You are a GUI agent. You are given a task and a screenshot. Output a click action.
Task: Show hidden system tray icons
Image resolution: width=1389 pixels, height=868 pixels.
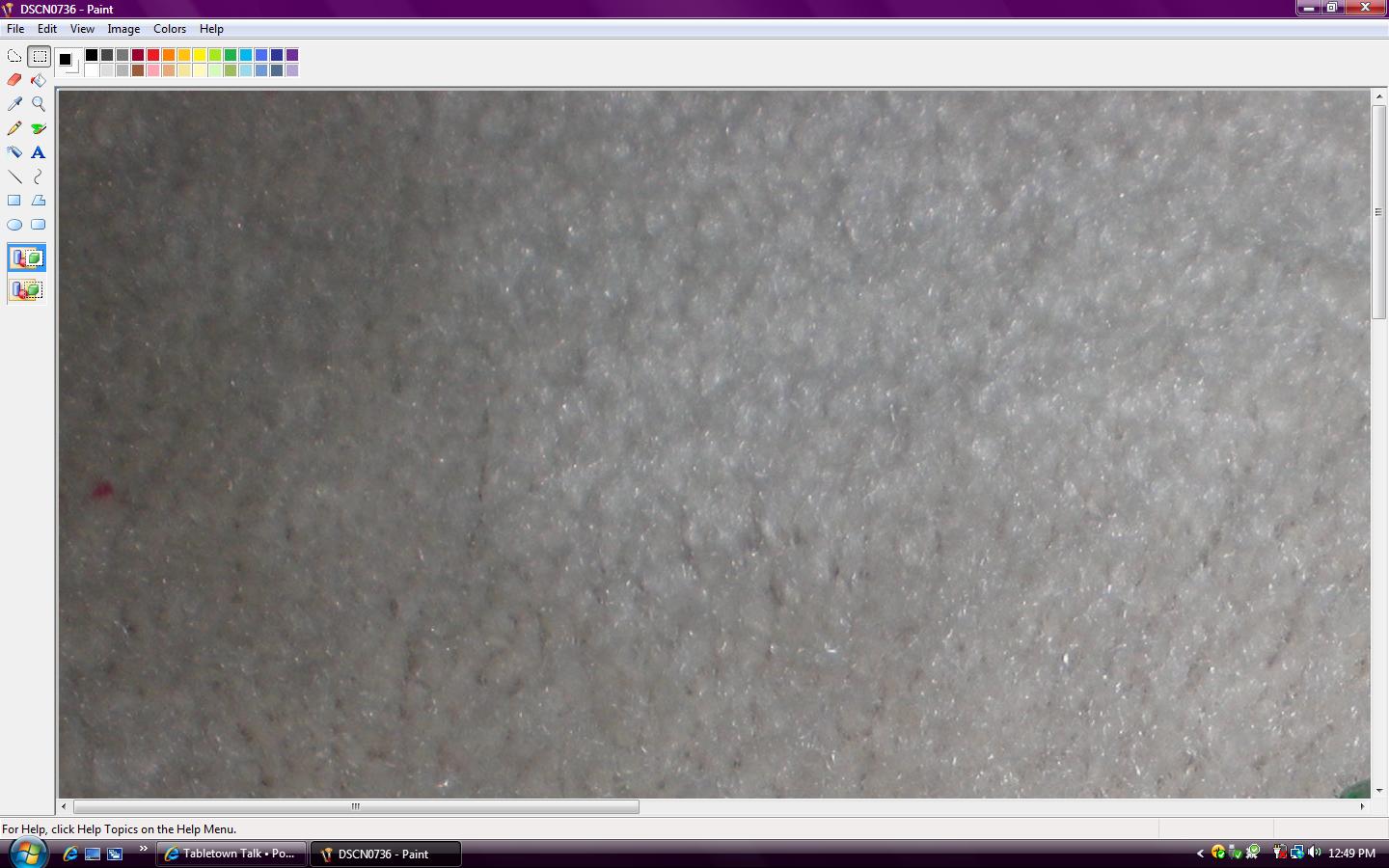click(1200, 853)
